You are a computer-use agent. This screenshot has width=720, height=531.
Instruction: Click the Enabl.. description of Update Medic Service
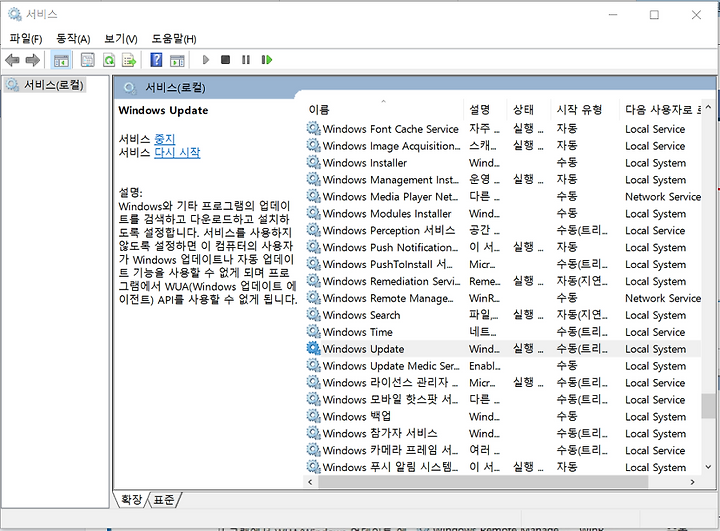[484, 366]
